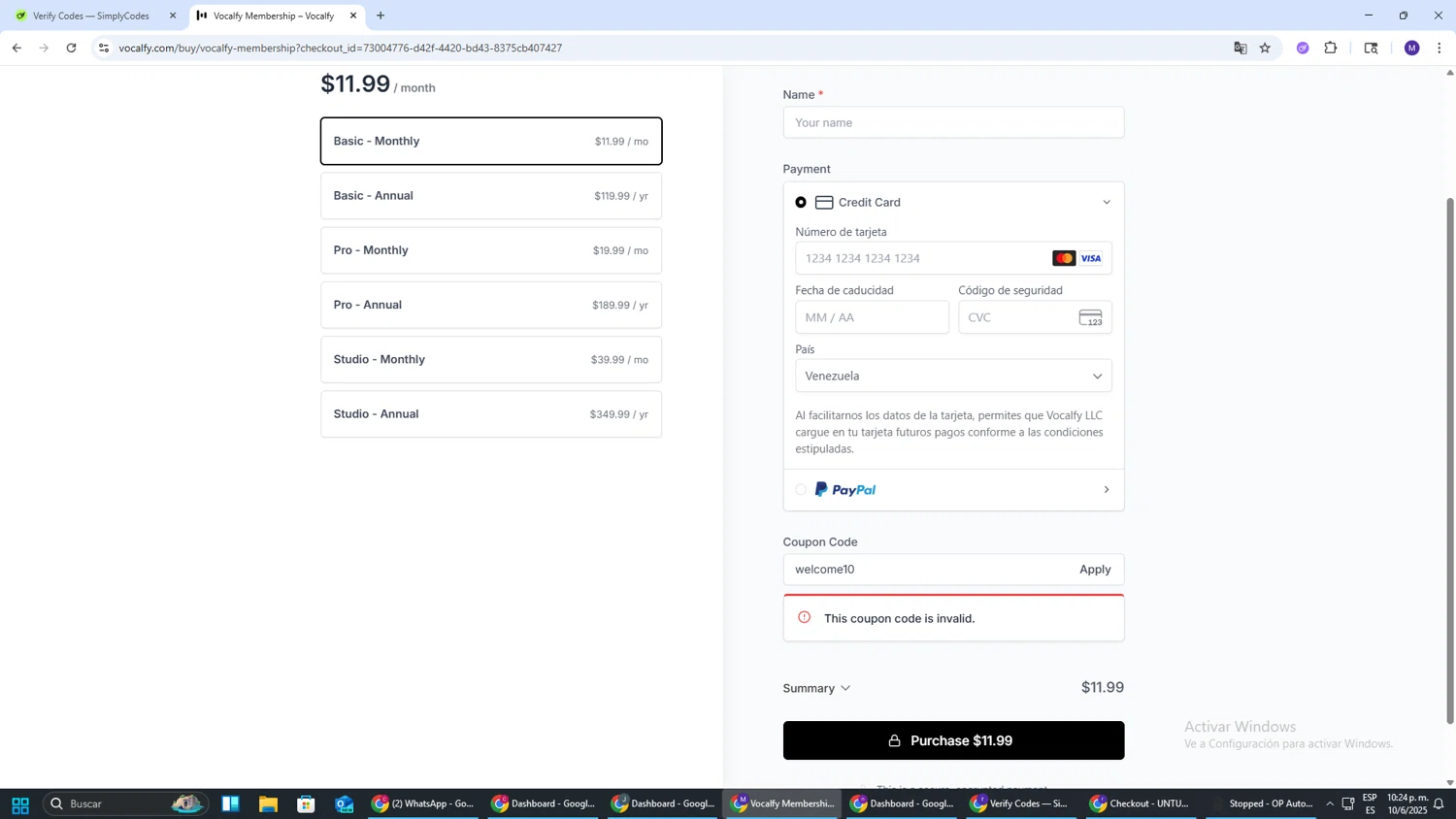Click the Windows taskbar search box
This screenshot has width=1456, height=819.
pos(126,803)
